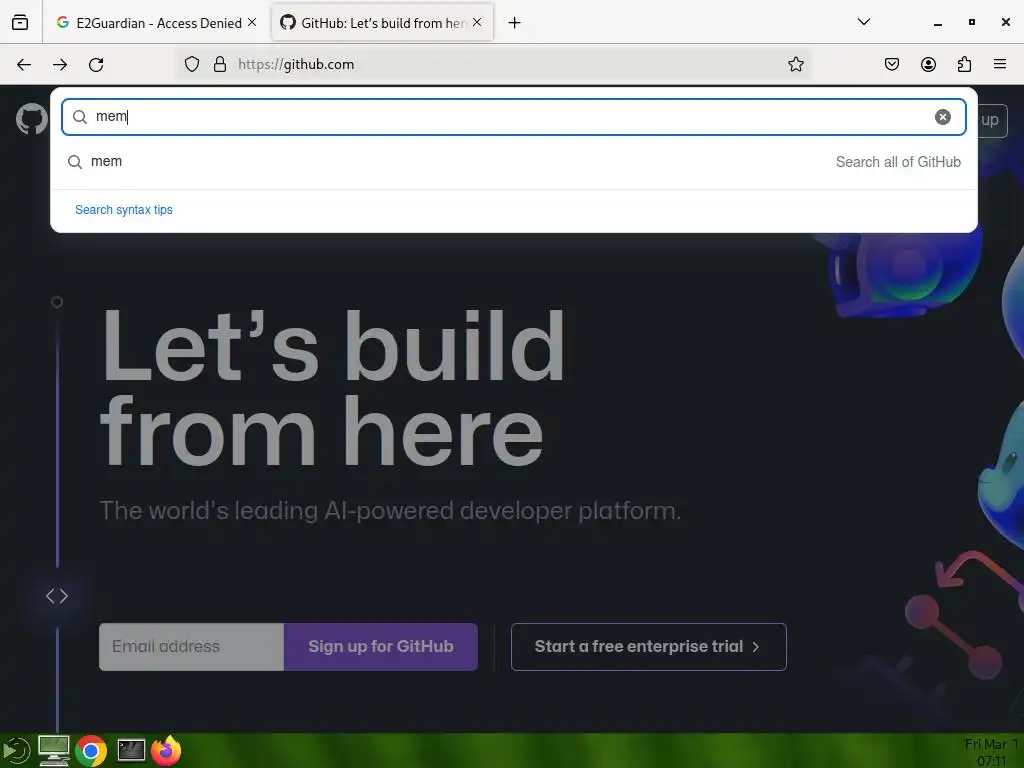This screenshot has height=768, width=1024.
Task: Click the partially hidden Sign up button
Action: point(992,120)
